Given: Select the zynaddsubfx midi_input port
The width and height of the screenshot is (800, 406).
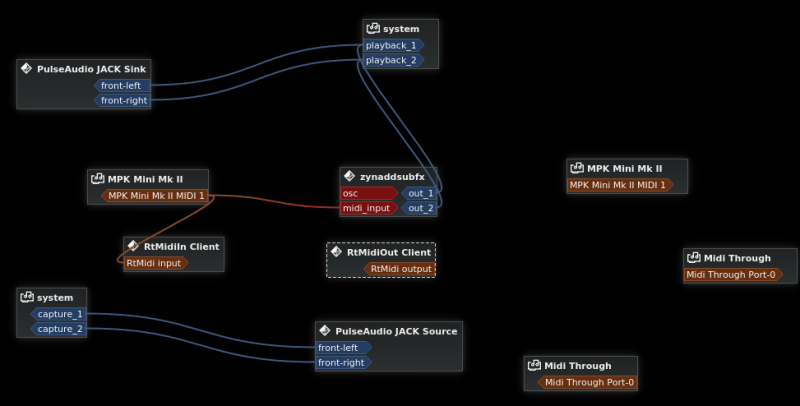Looking at the screenshot, I should [x=369, y=208].
